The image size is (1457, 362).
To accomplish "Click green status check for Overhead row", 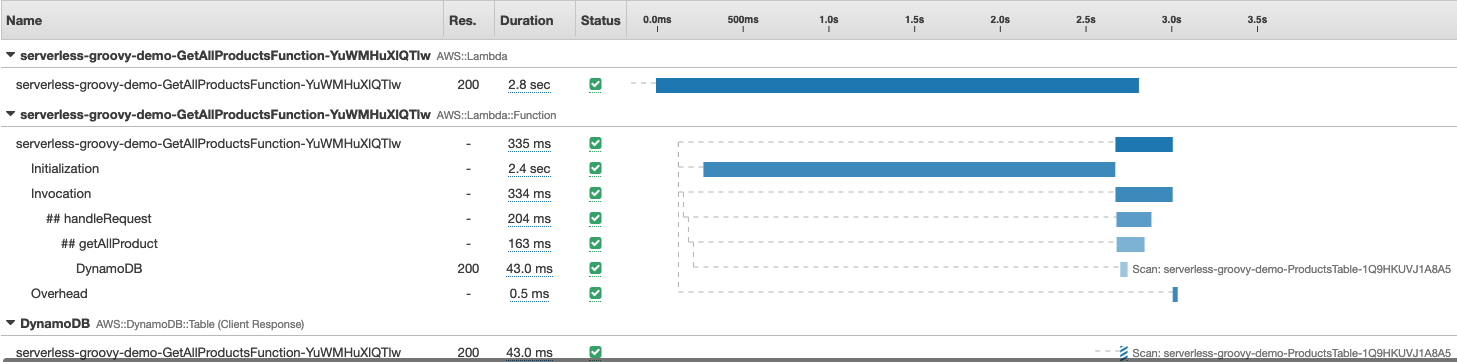I will click(x=596, y=294).
